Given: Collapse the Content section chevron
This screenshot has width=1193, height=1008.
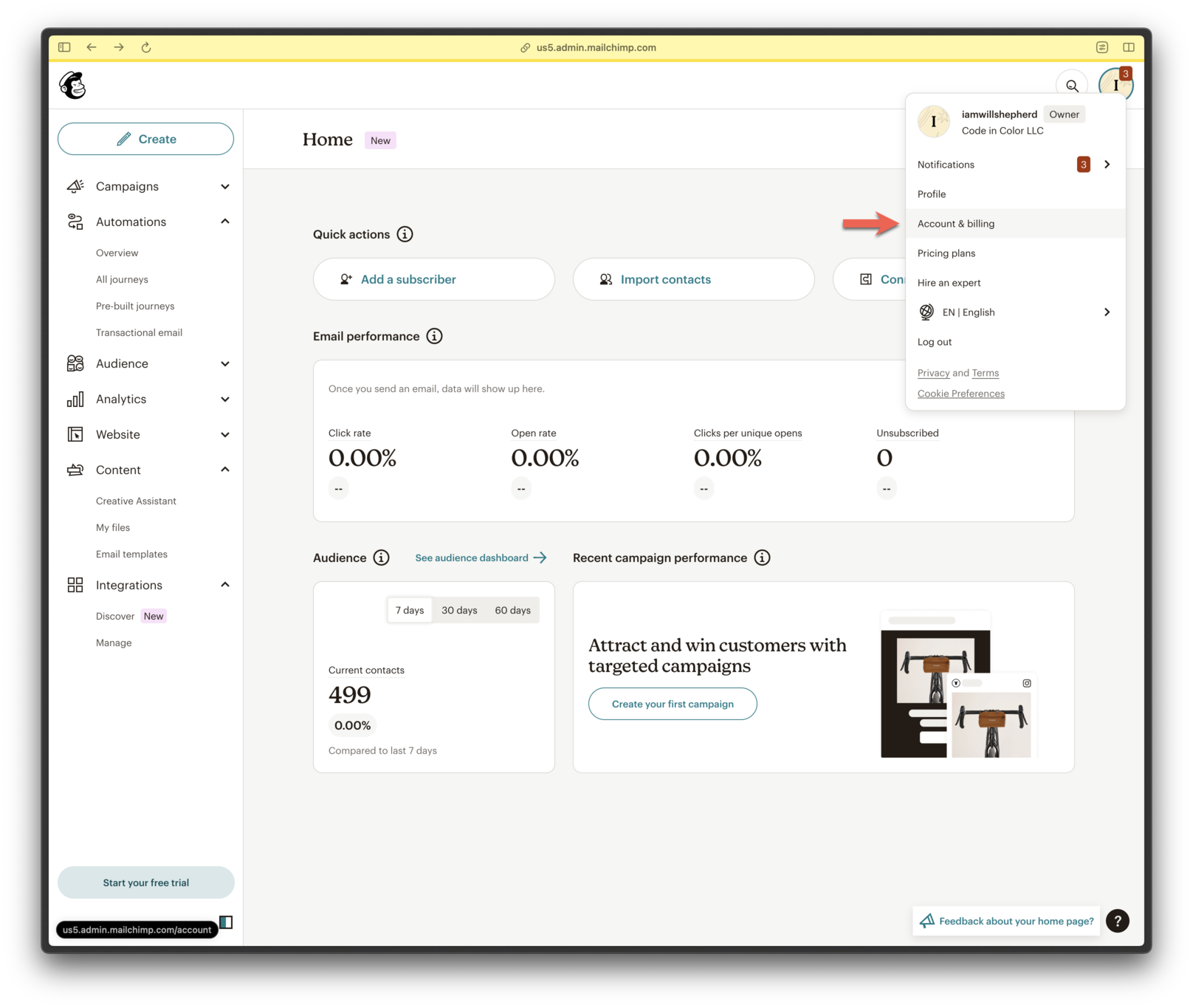Looking at the screenshot, I should coord(225,470).
